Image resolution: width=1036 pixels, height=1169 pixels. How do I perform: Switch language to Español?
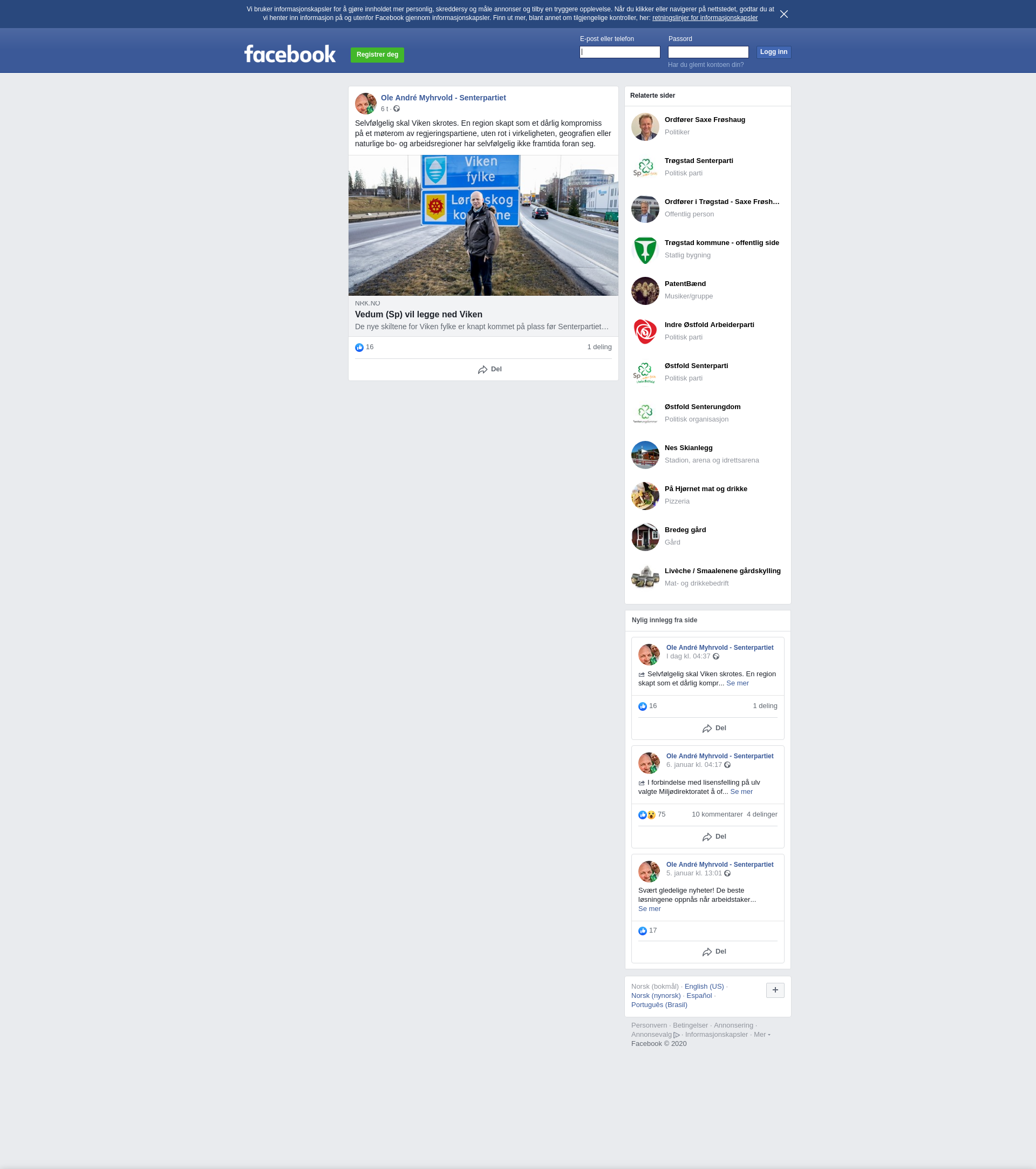[x=699, y=996]
